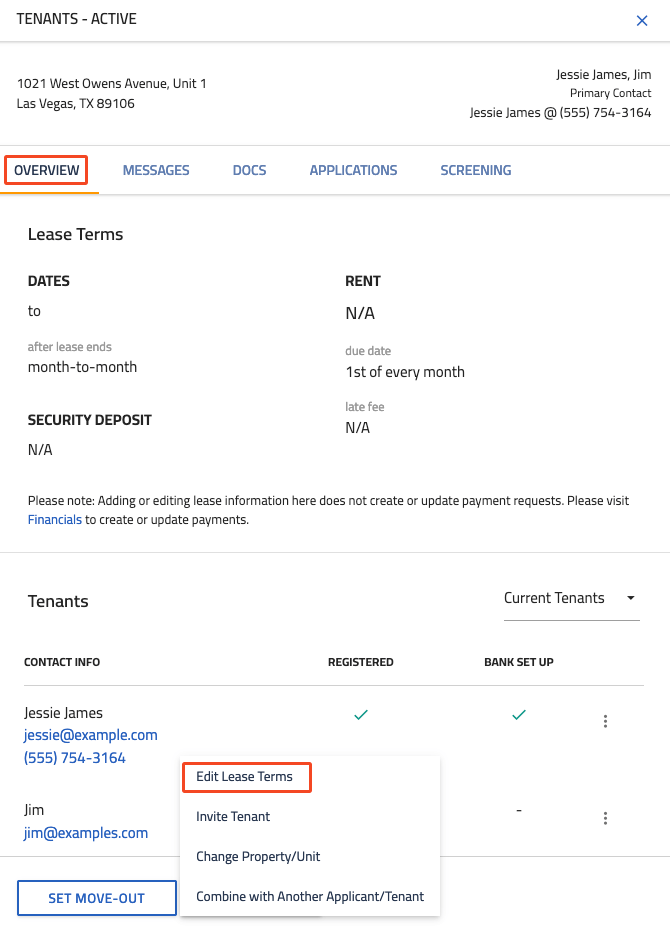View the Applications tab
The image size is (670, 926).
353,170
